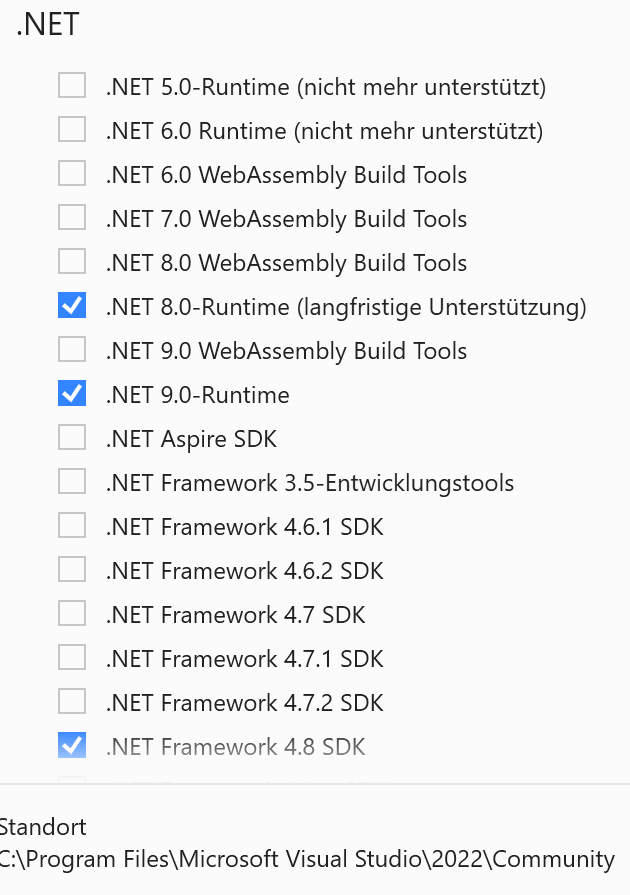Select the .NET Framework 4.7 SDK
The width and height of the screenshot is (630, 895).
pos(71,613)
